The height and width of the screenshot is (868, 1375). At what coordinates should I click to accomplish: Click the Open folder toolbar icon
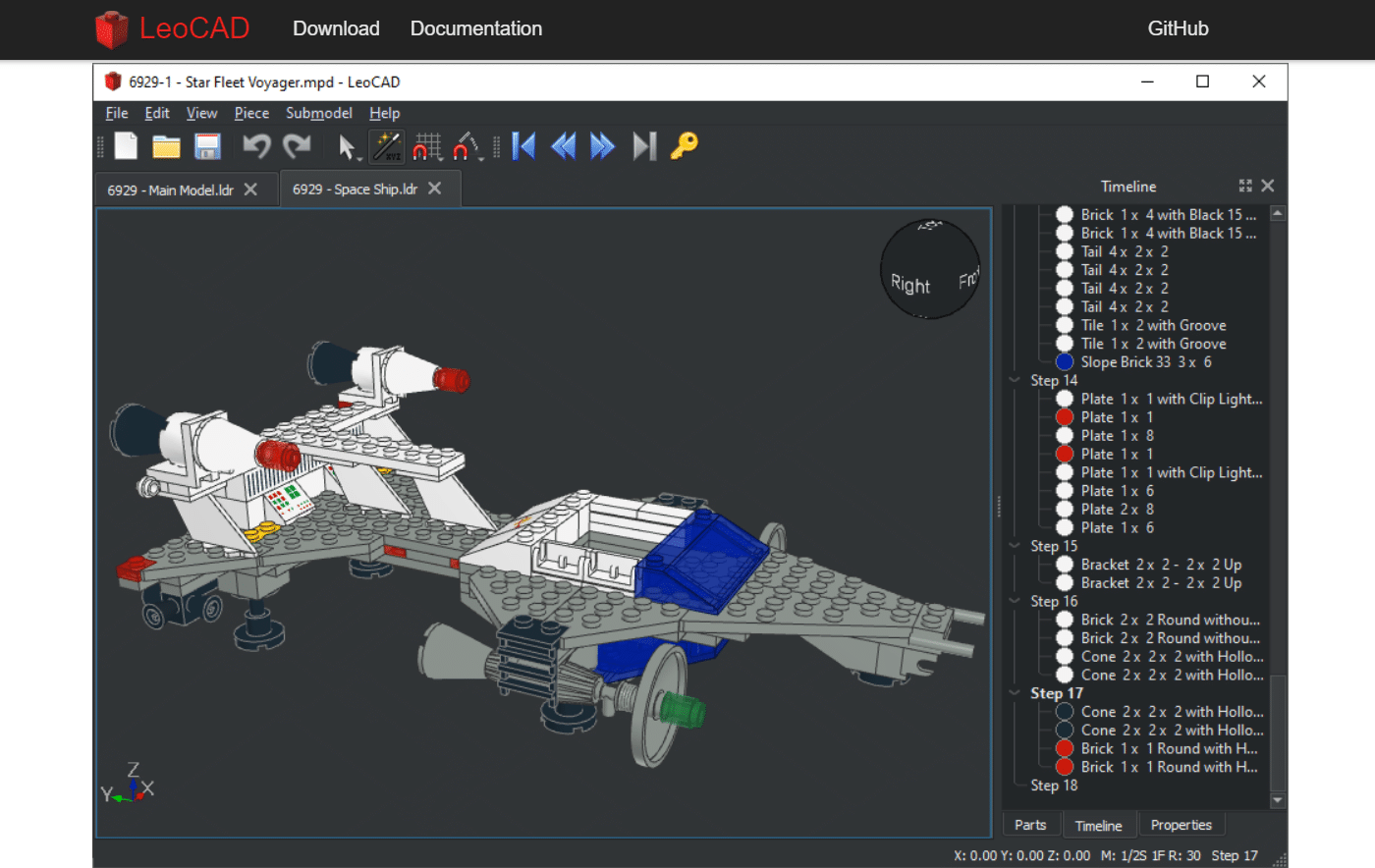click(166, 147)
